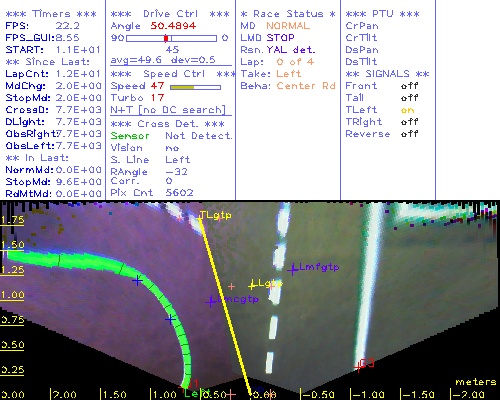Image resolution: width=500 pixels, height=400 pixels.
Task: Click the lower blue cross on the green curve
Action: (170, 320)
